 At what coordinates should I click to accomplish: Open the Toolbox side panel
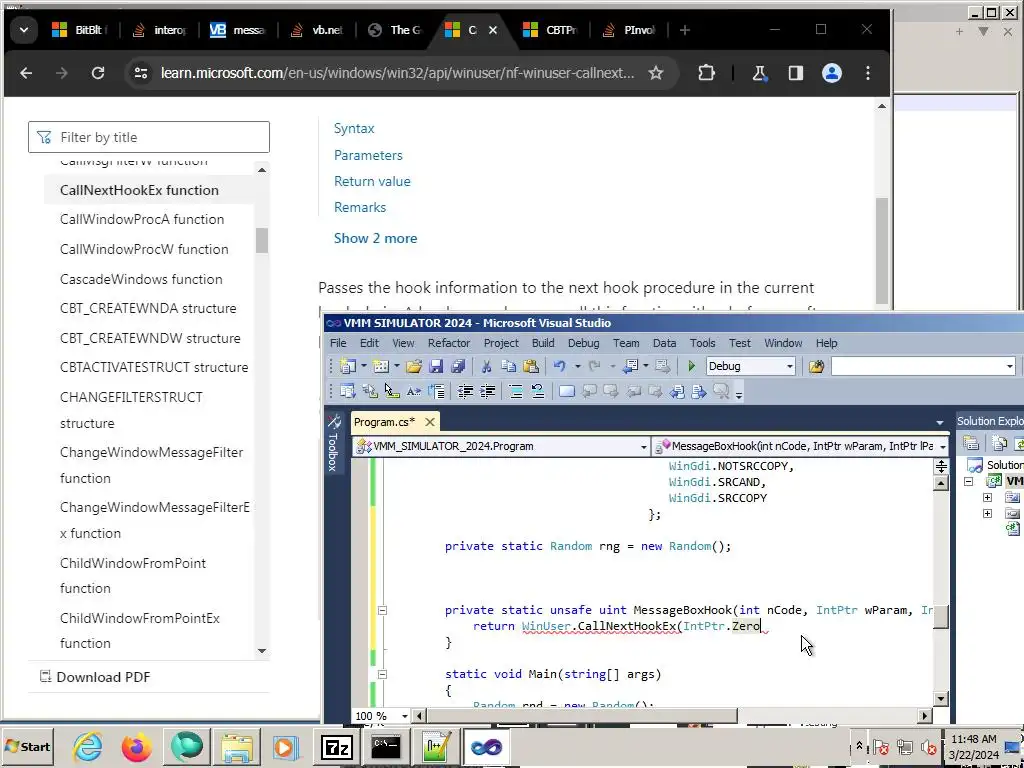click(334, 443)
